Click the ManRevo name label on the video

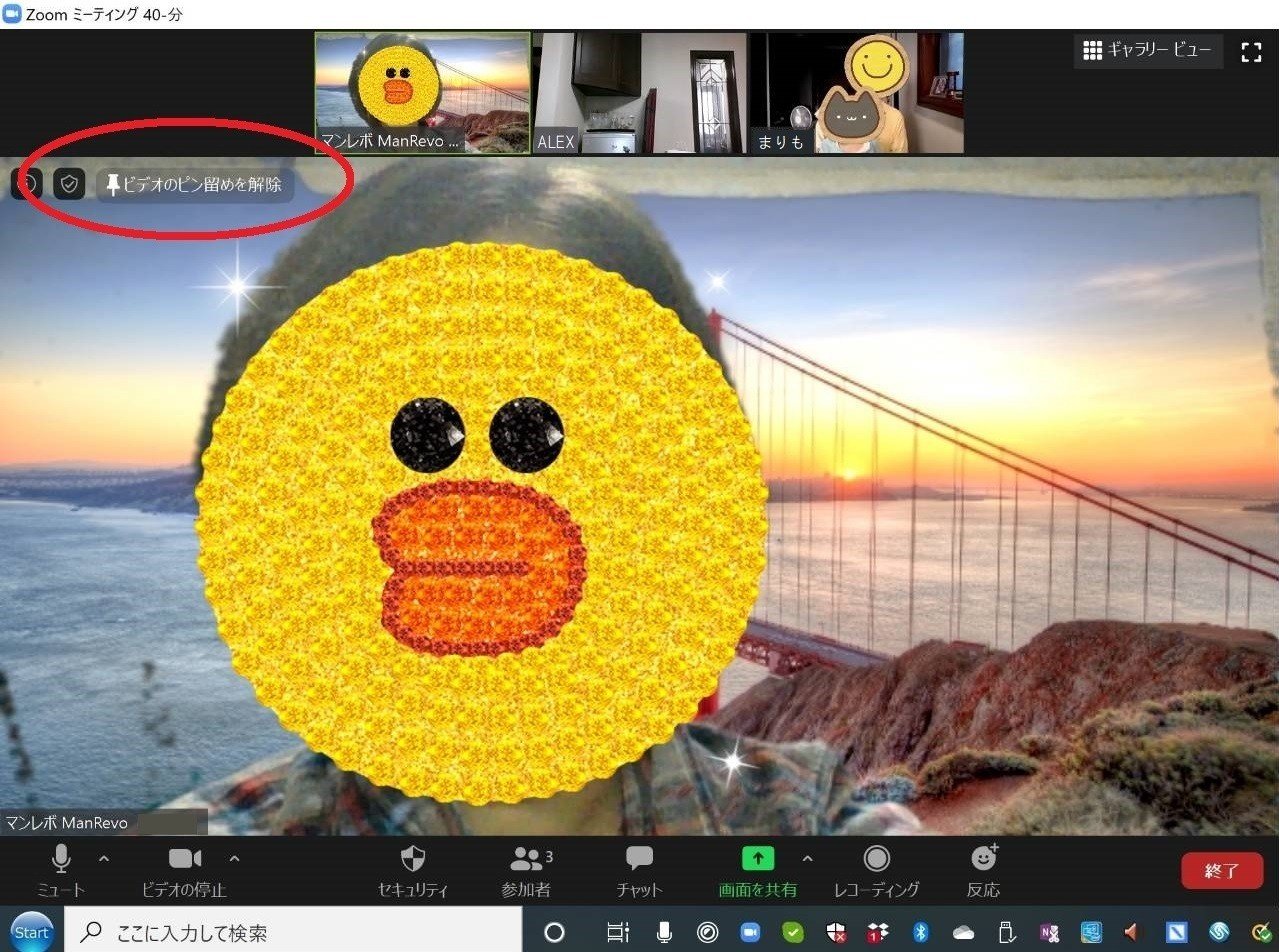point(67,822)
